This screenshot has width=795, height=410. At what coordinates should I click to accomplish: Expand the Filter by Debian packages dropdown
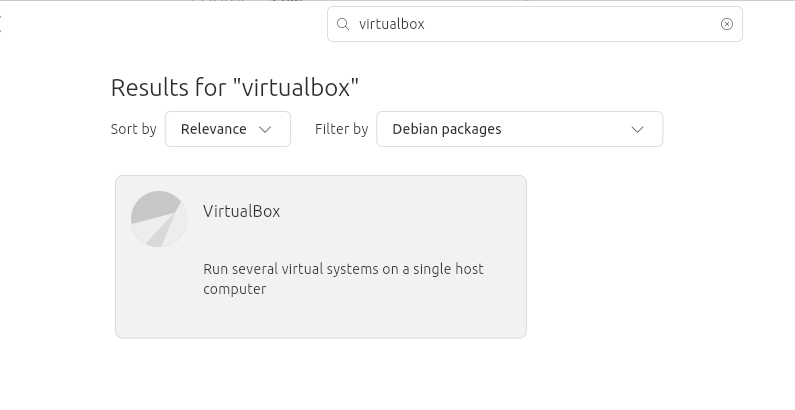pyautogui.click(x=519, y=129)
